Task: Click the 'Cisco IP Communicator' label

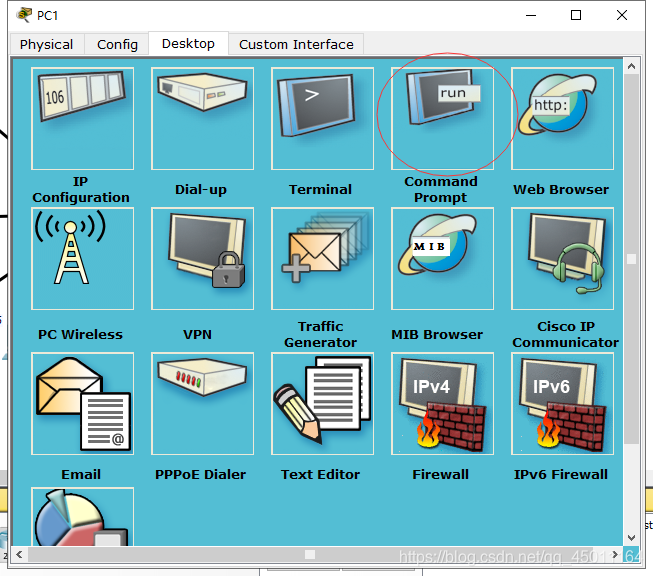Action: point(566,334)
